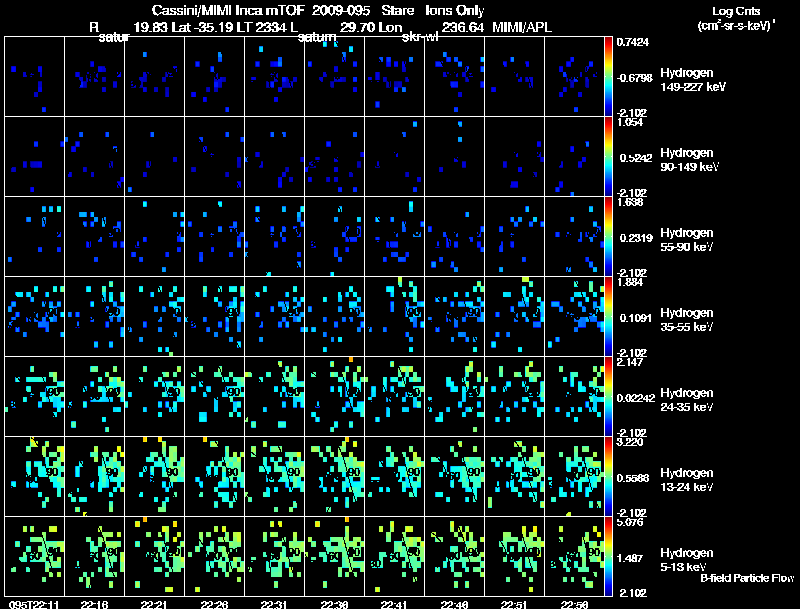This screenshot has width=800, height=609.
Task: Click the 29.70 L value
Action: pos(357,27)
